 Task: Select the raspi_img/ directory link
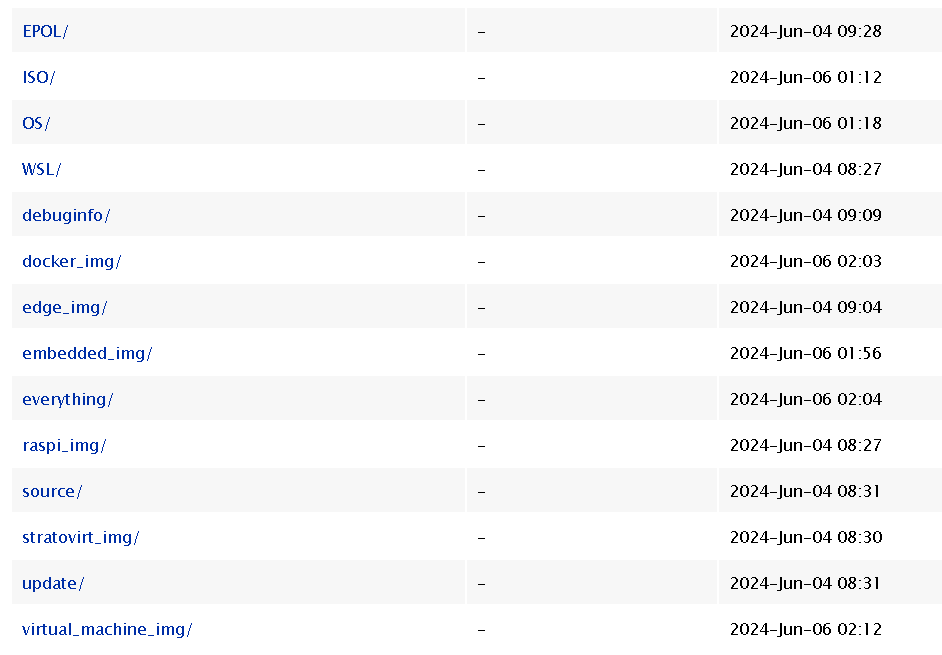tap(64, 445)
